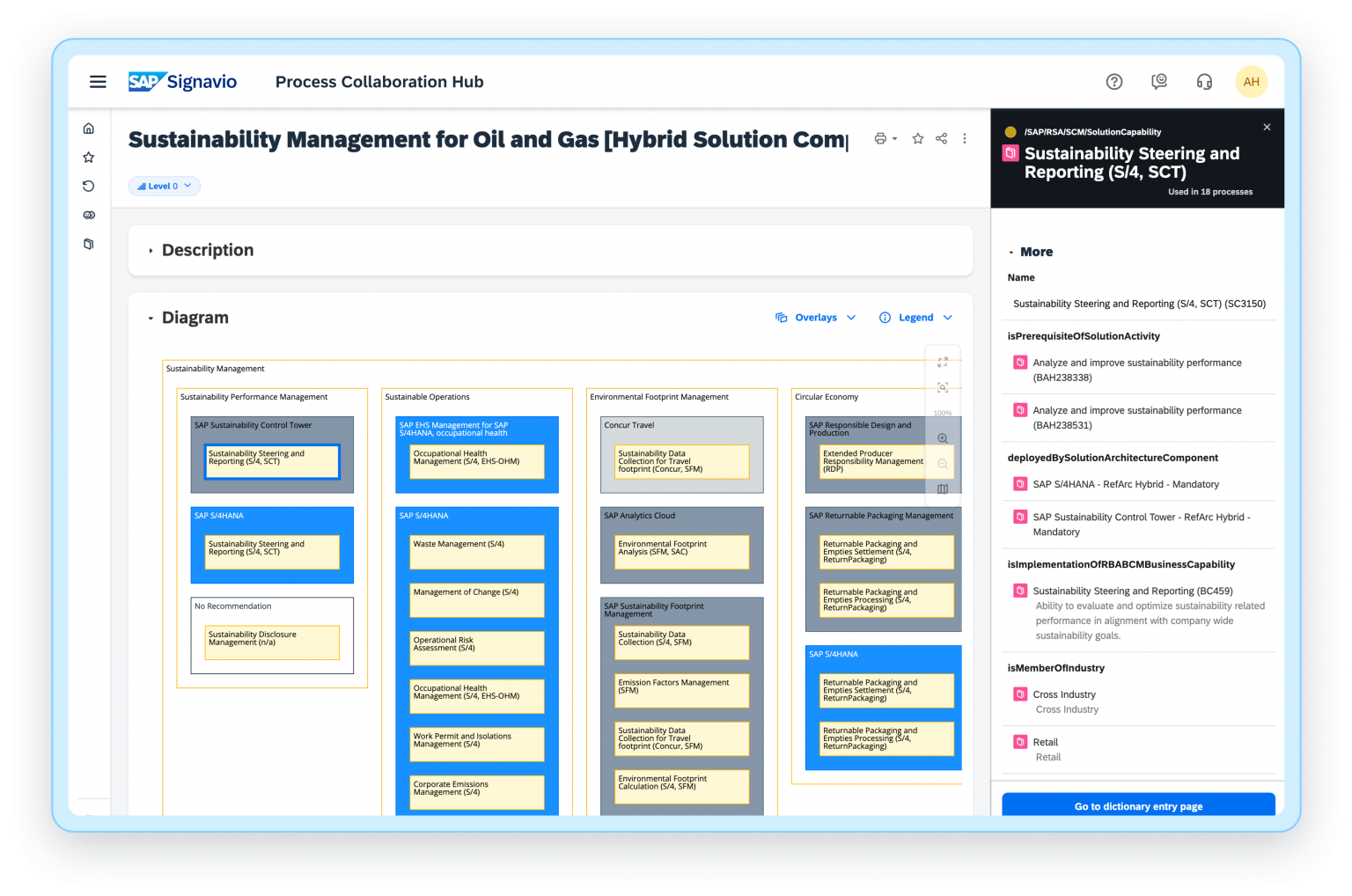Image resolution: width=1352 pixels, height=896 pixels.
Task: Open the diagram minimap icon
Action: coord(943,489)
